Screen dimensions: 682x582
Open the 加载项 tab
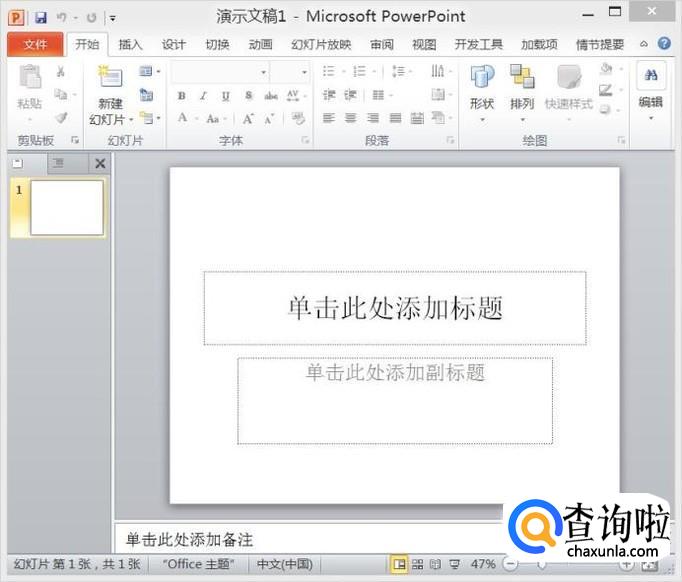pyautogui.click(x=539, y=44)
